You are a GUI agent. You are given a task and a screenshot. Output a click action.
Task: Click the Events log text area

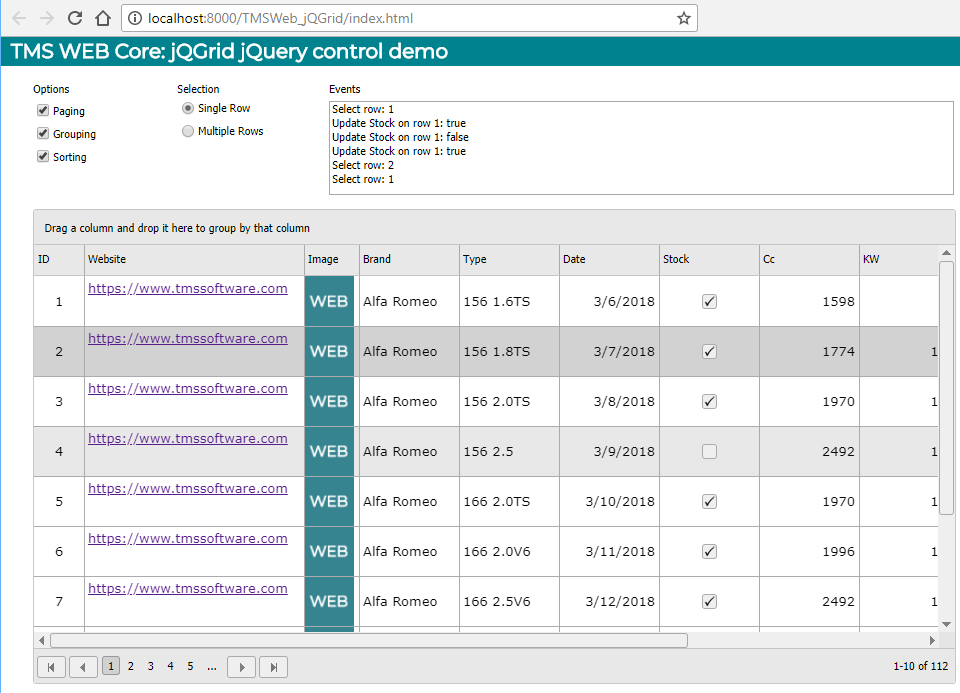click(641, 148)
